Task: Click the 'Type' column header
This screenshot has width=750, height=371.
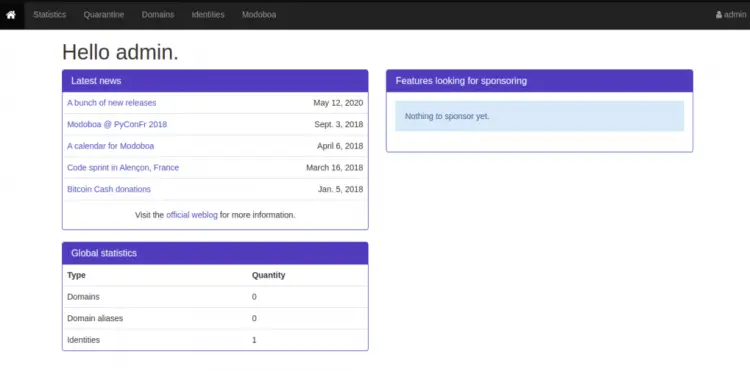Action: click(77, 275)
